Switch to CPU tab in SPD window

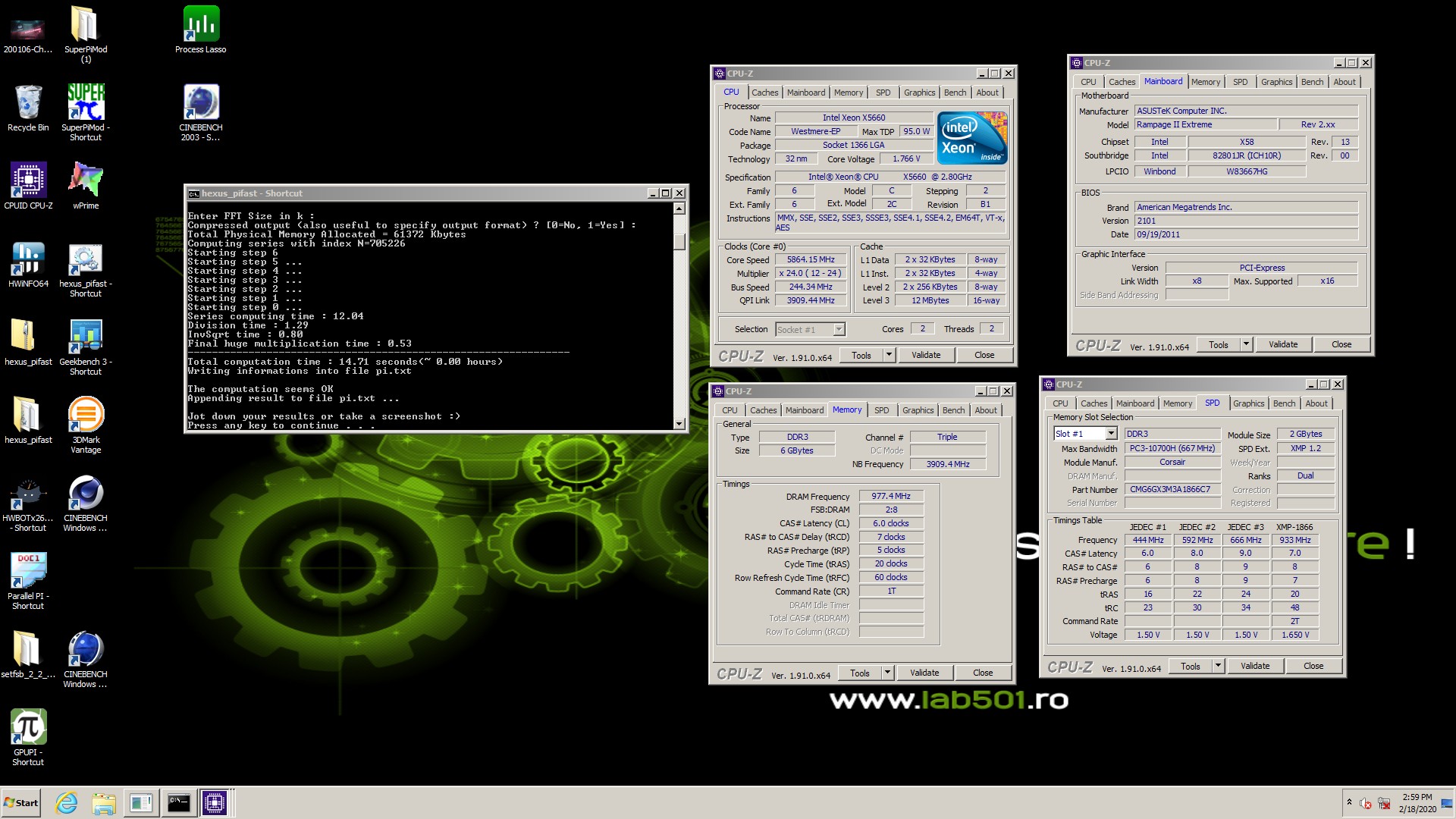click(1060, 403)
